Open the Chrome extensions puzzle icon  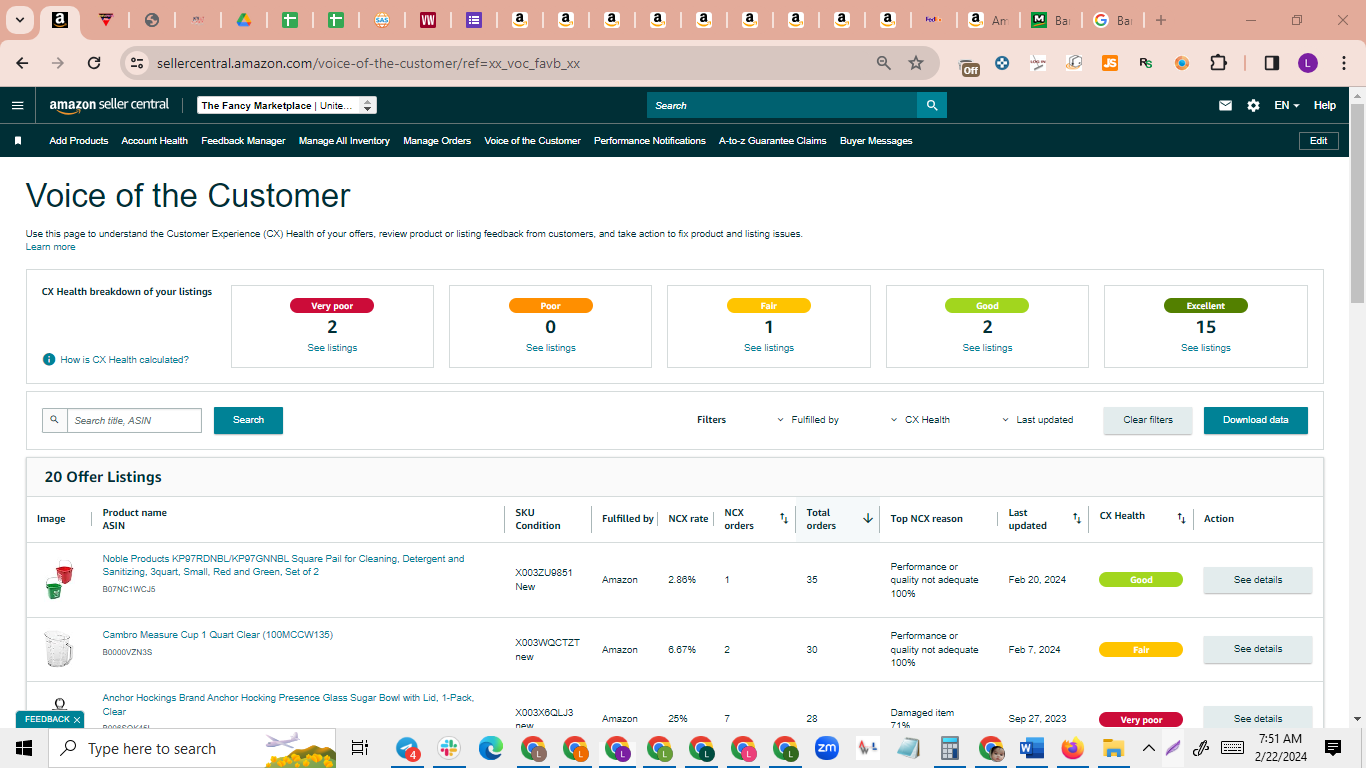1218,63
